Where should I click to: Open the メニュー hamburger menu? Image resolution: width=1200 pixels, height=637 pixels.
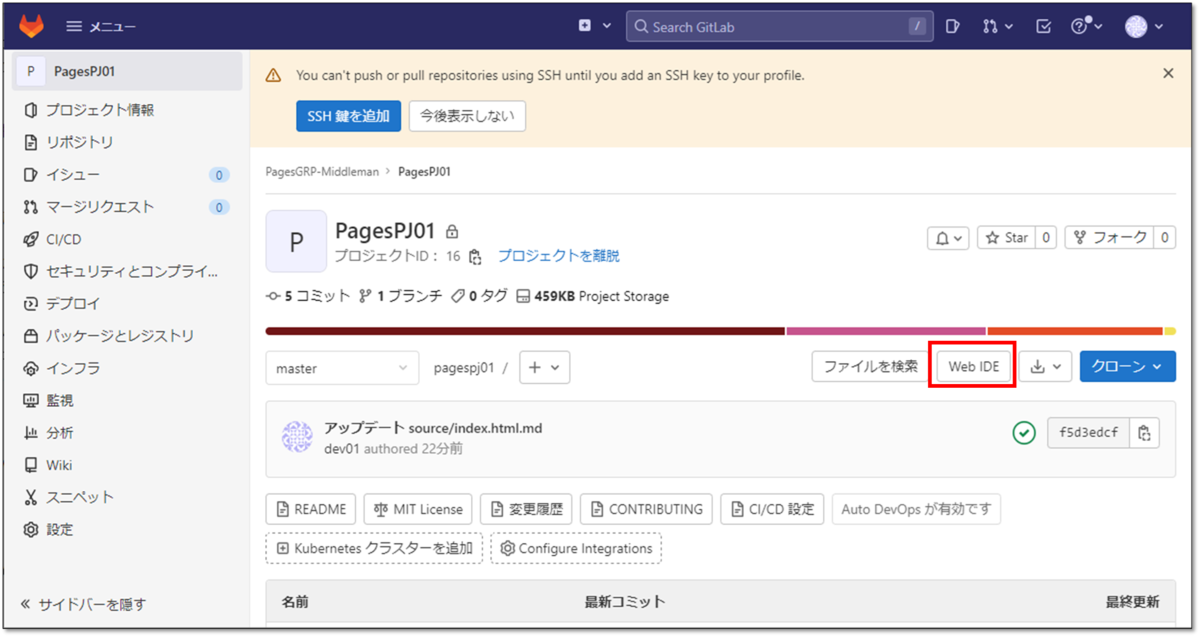(x=100, y=27)
